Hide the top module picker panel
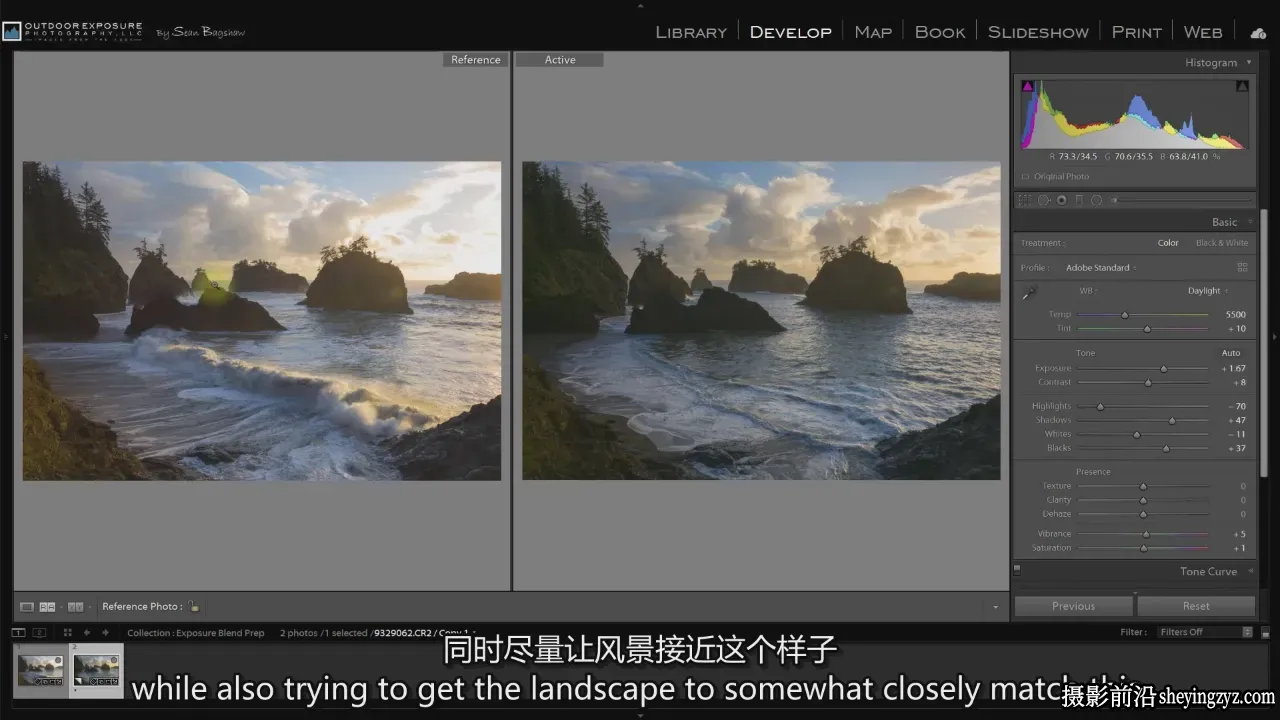Viewport: 1280px width, 720px height. (640, 4)
